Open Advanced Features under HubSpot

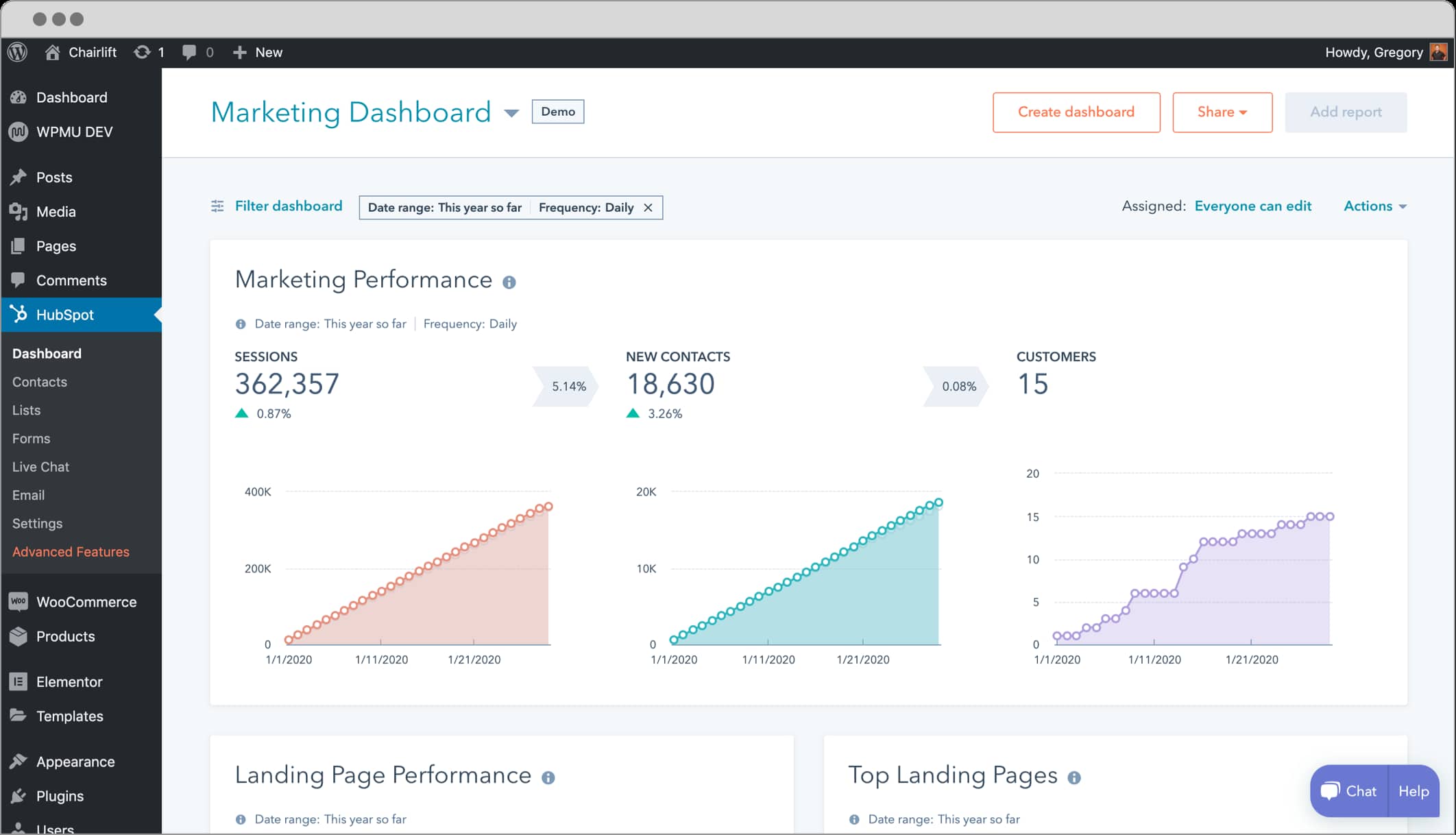[x=71, y=551]
